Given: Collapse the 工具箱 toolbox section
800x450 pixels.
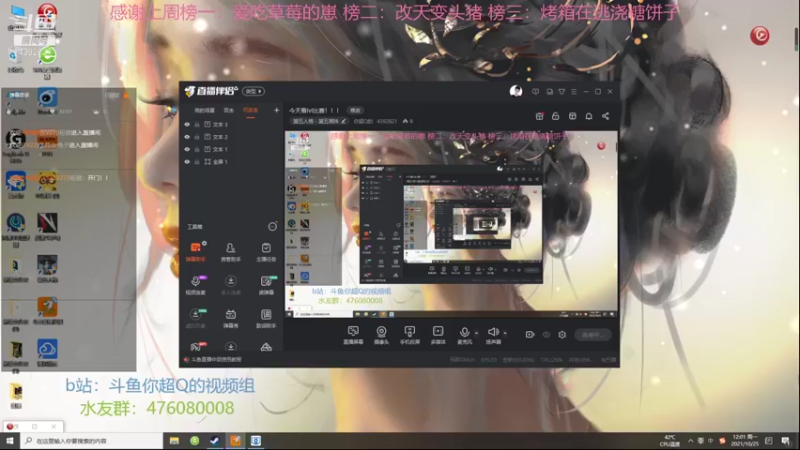Looking at the screenshot, I should click(x=272, y=227).
